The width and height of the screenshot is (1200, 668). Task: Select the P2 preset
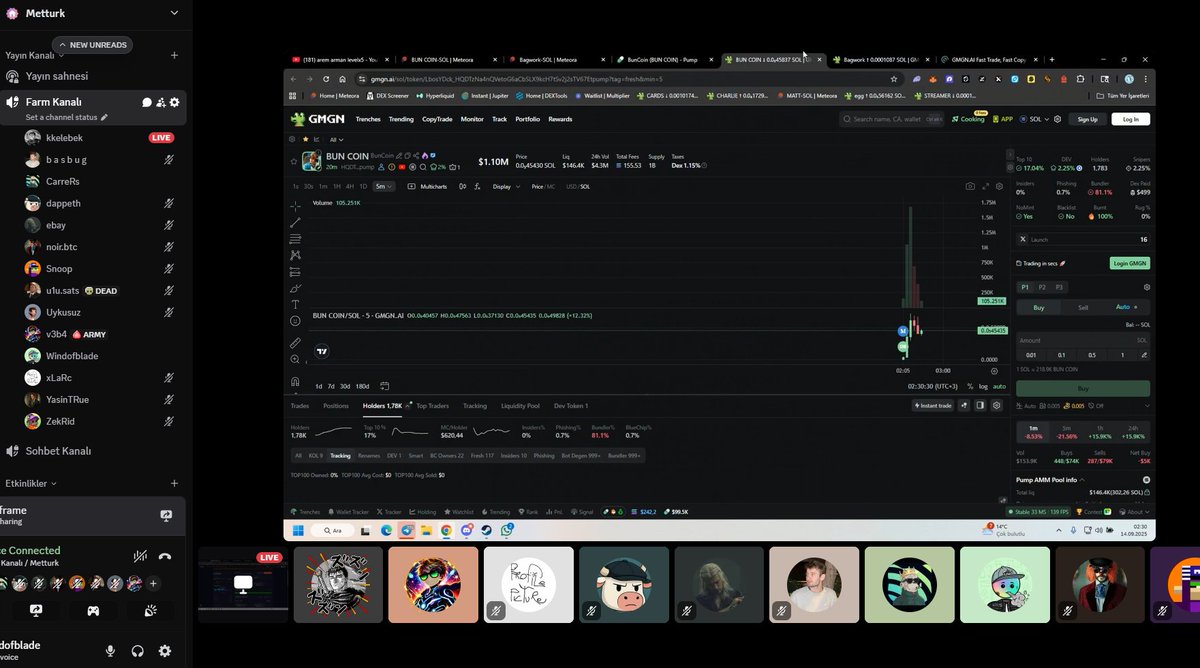1042,287
